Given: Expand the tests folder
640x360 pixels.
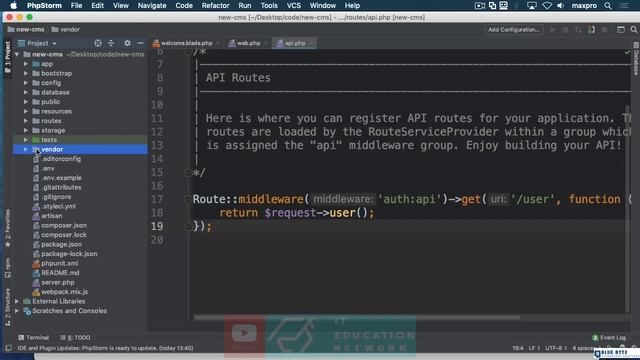Looking at the screenshot, I should [x=26, y=140].
